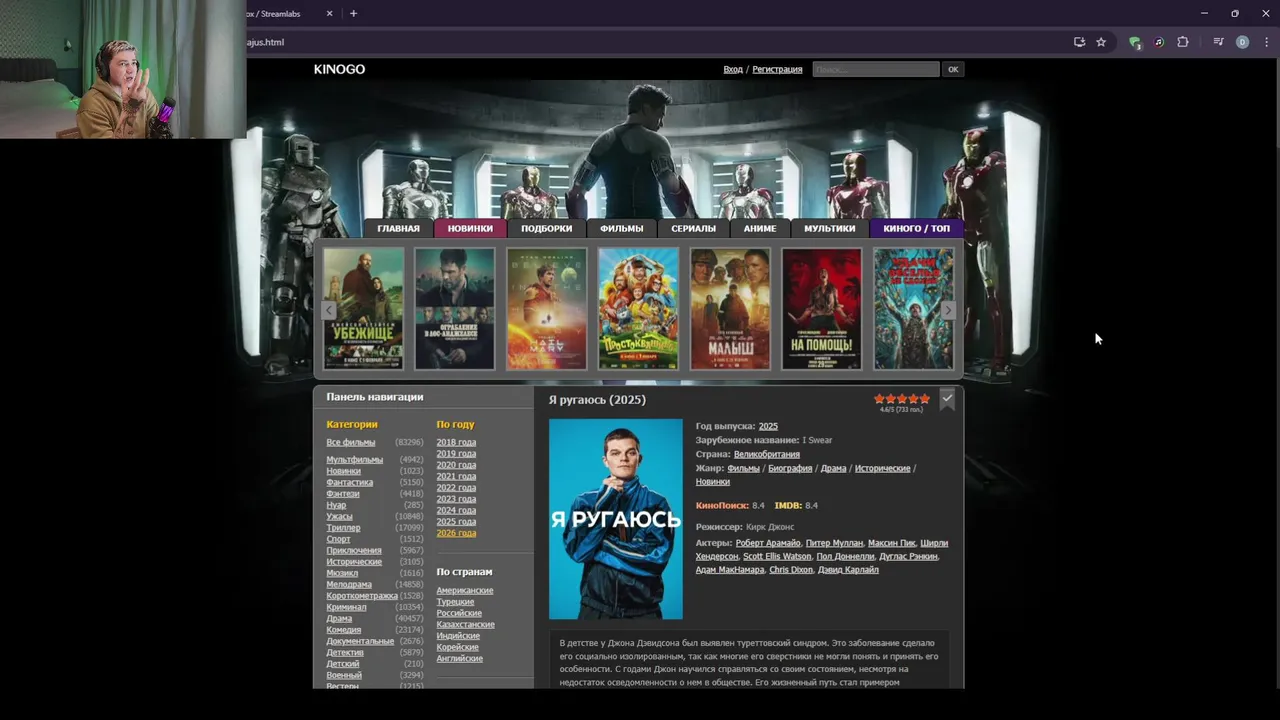Click the Исторические genre link
This screenshot has width=1280, height=720.
click(882, 468)
